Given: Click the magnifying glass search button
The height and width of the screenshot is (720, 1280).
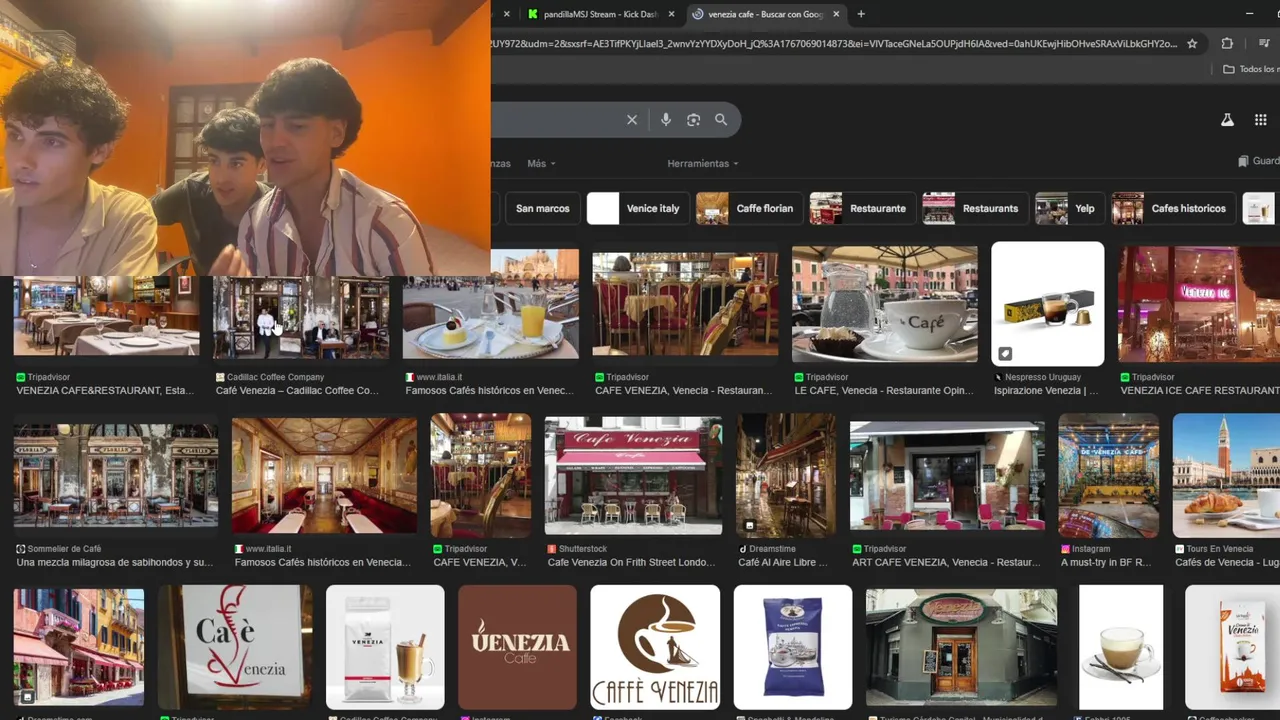Looking at the screenshot, I should [x=721, y=120].
